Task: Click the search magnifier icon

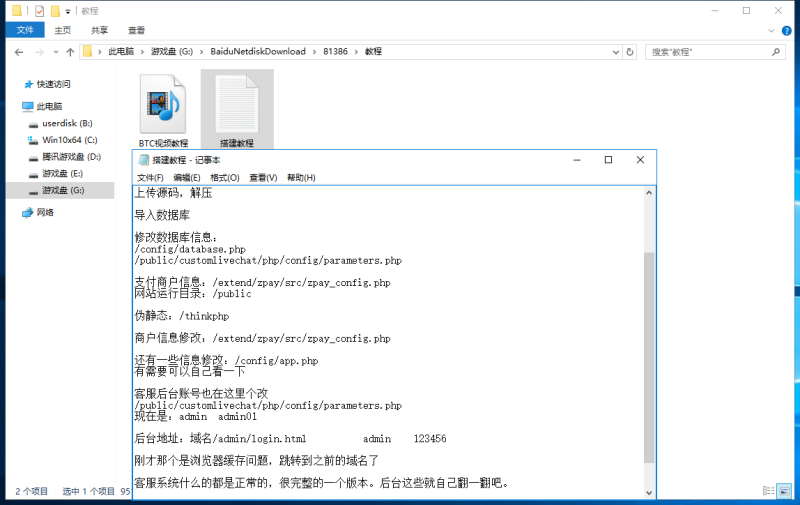Action: (x=776, y=52)
